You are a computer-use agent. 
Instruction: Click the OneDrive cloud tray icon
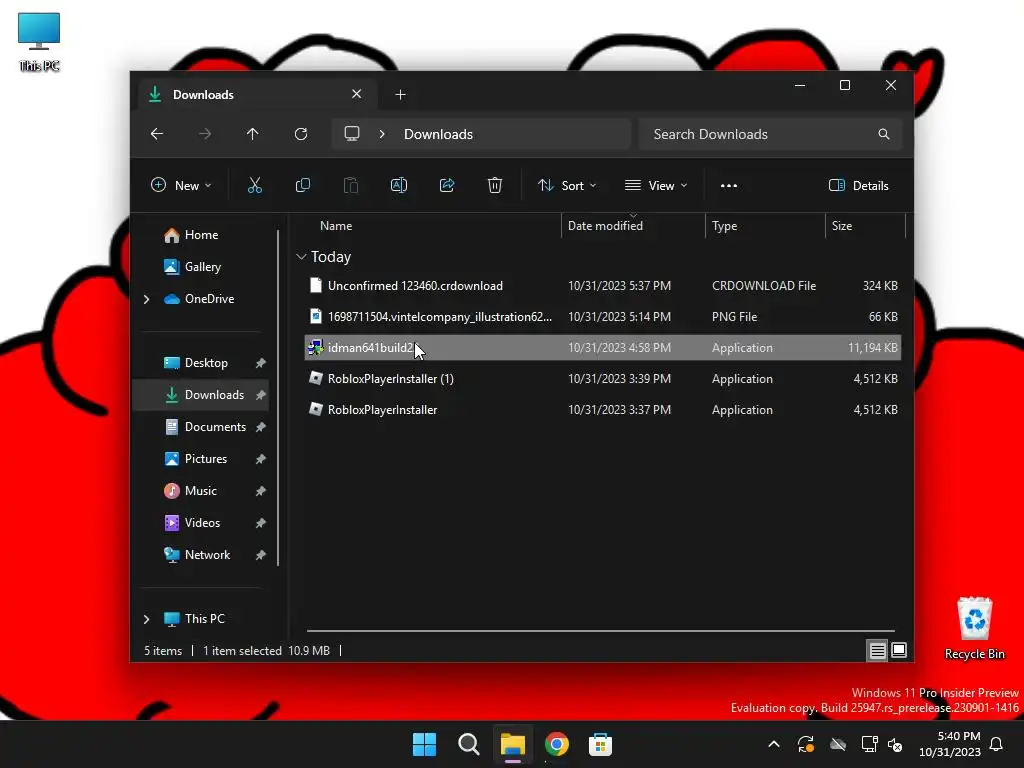838,744
